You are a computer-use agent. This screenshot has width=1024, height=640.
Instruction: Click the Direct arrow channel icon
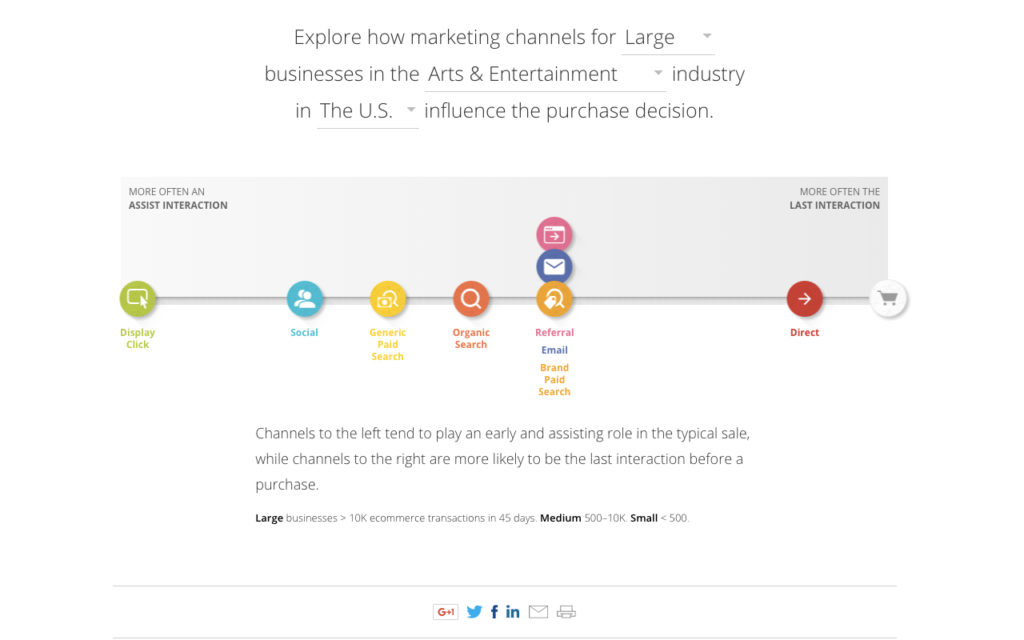805,297
